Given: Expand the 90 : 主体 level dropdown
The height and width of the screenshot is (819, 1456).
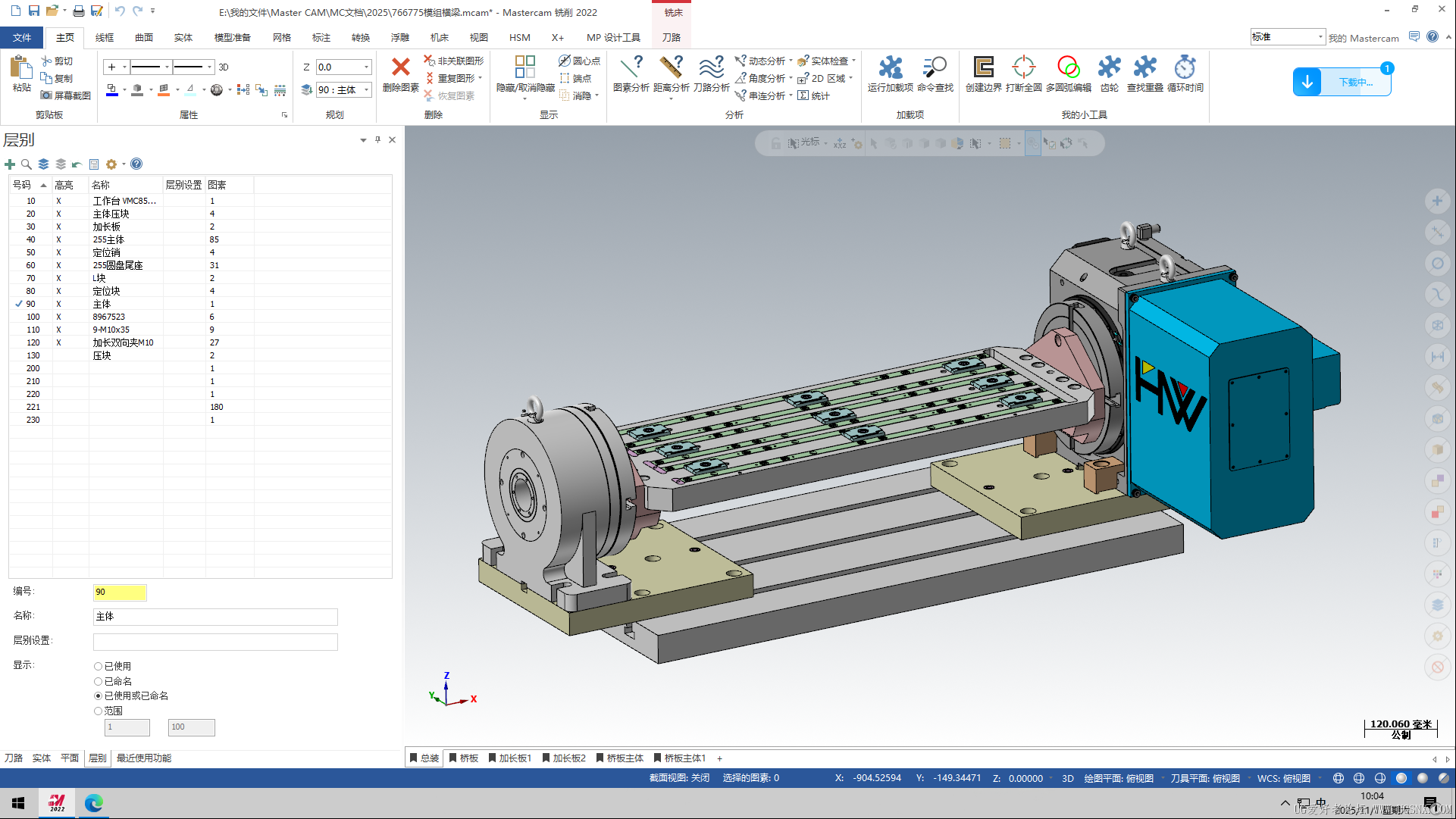Looking at the screenshot, I should click(x=367, y=90).
